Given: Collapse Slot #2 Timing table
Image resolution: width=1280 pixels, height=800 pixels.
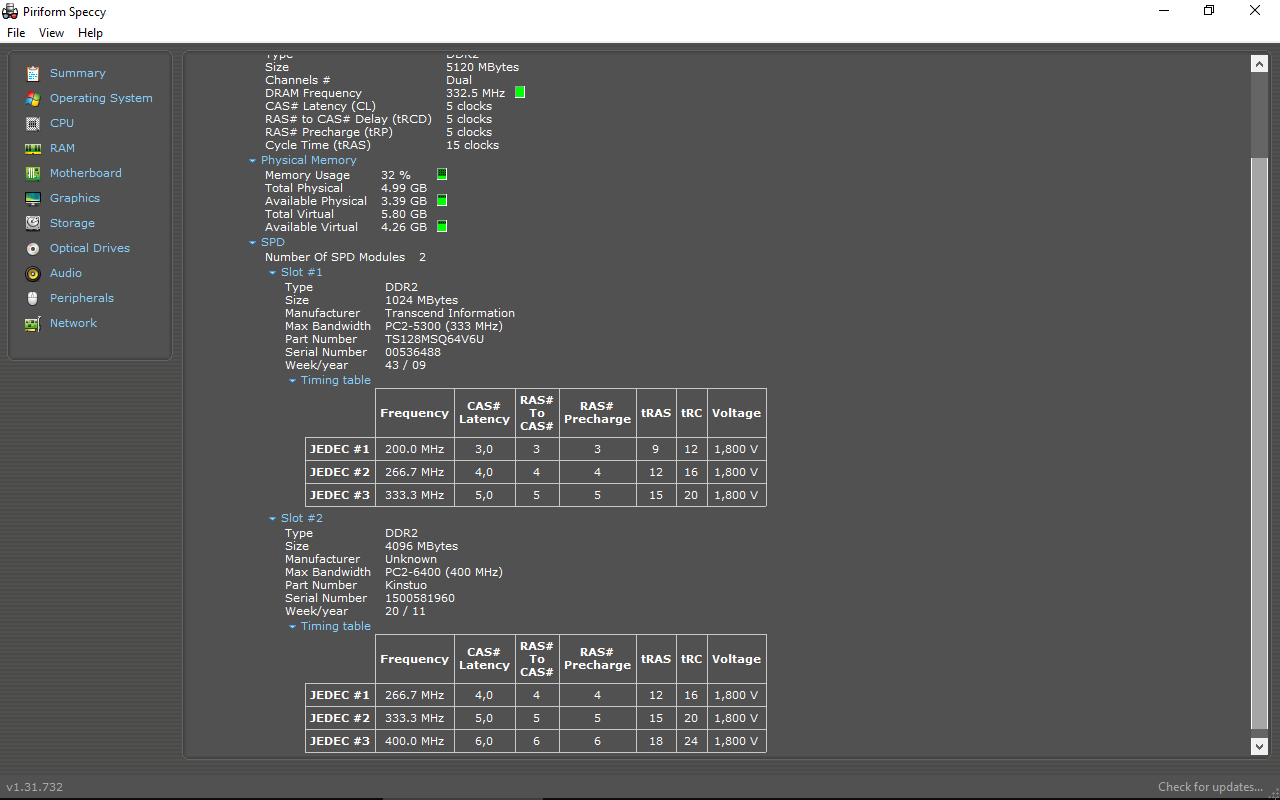Looking at the screenshot, I should pos(292,627).
